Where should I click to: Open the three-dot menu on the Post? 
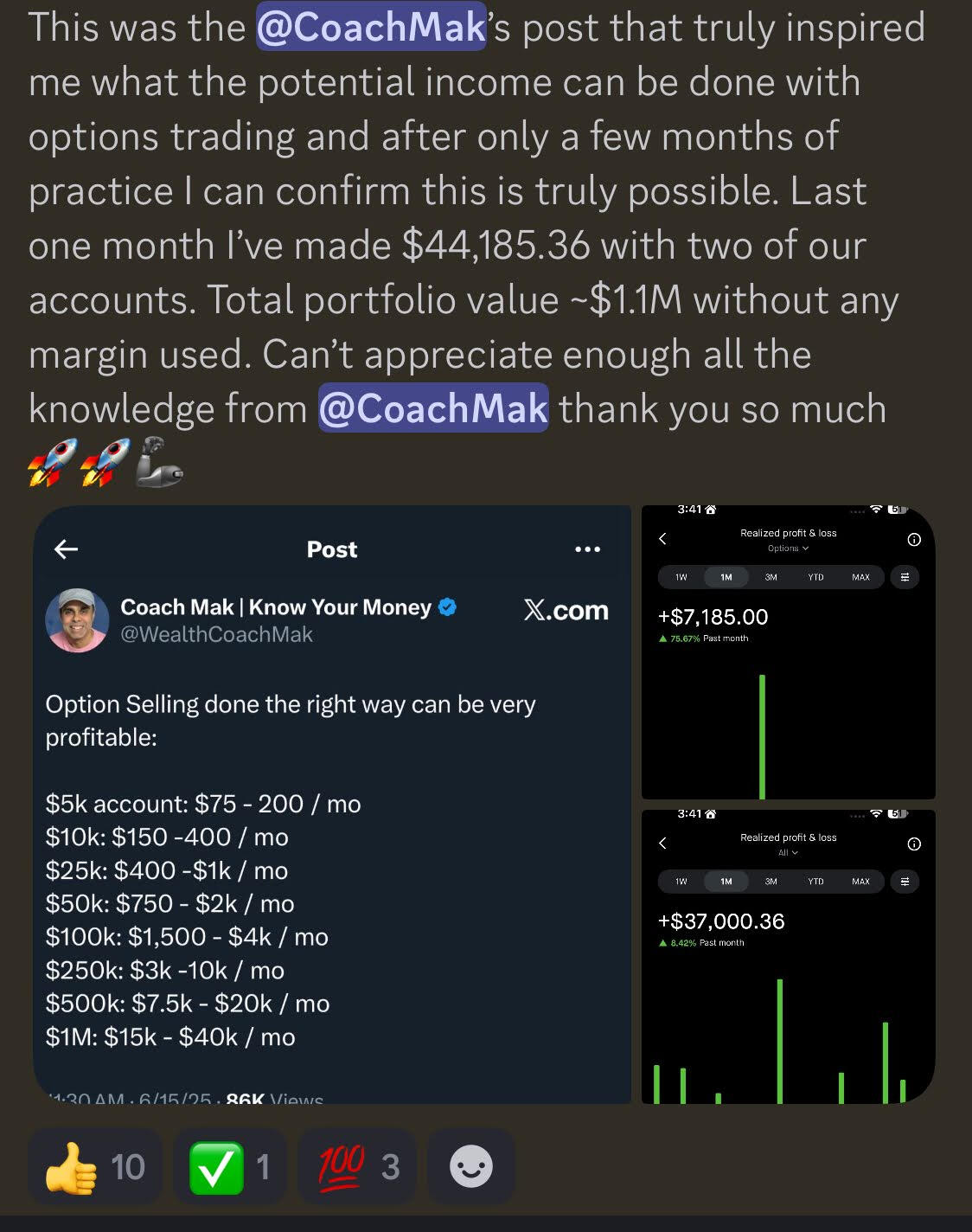tap(587, 549)
